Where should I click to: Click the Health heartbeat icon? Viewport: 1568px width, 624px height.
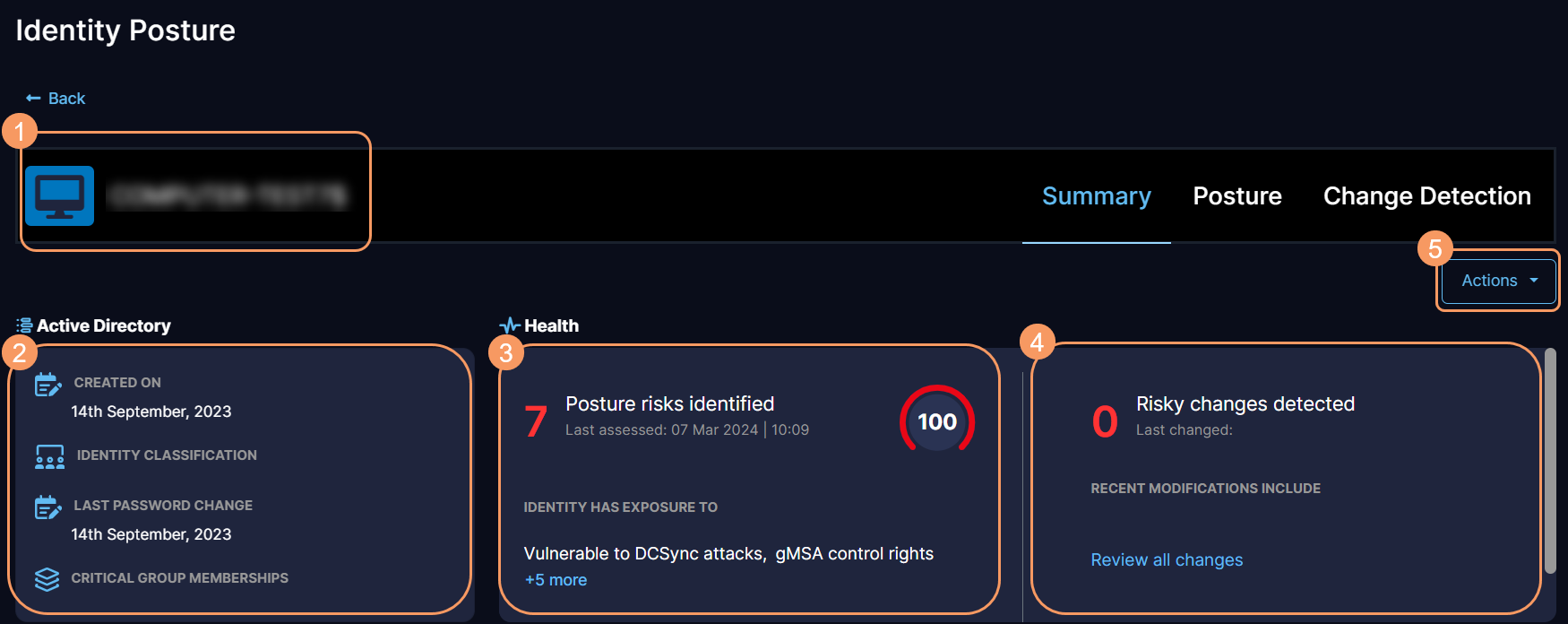[510, 325]
